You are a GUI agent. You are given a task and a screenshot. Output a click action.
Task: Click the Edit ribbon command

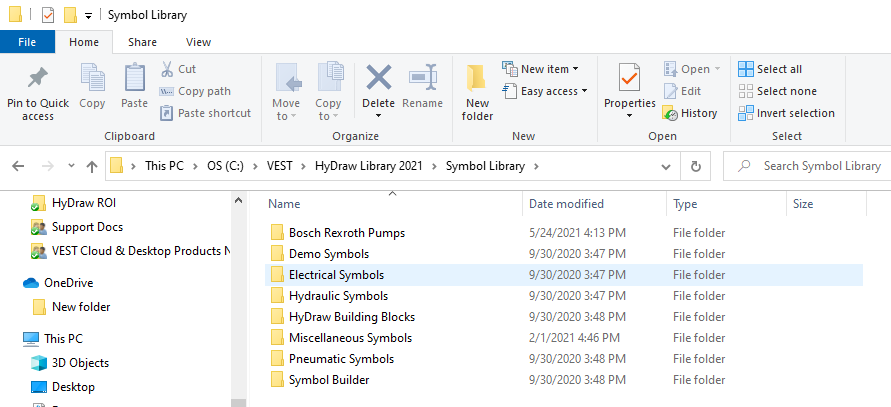[682, 91]
